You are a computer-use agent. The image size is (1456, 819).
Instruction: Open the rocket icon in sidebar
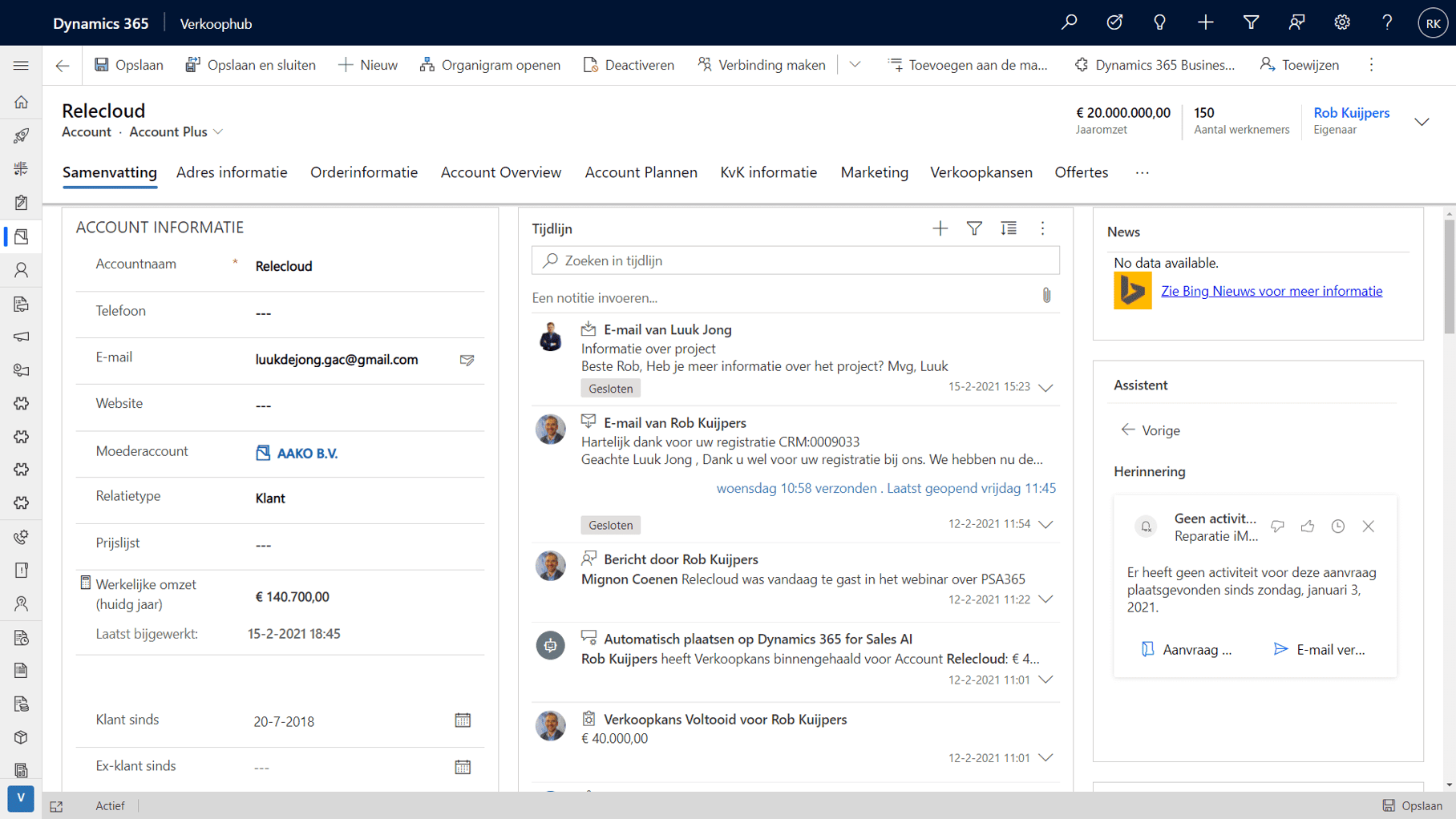(21, 135)
